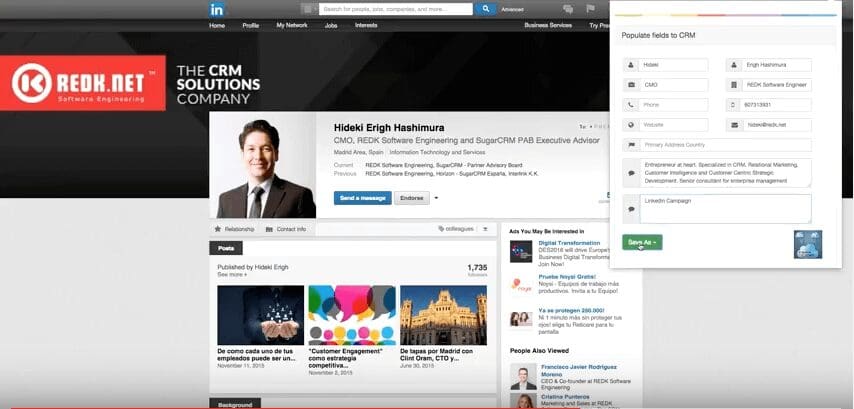Click See more under Published by
Image resolution: width=854 pixels, height=409 pixels.
[x=232, y=275]
